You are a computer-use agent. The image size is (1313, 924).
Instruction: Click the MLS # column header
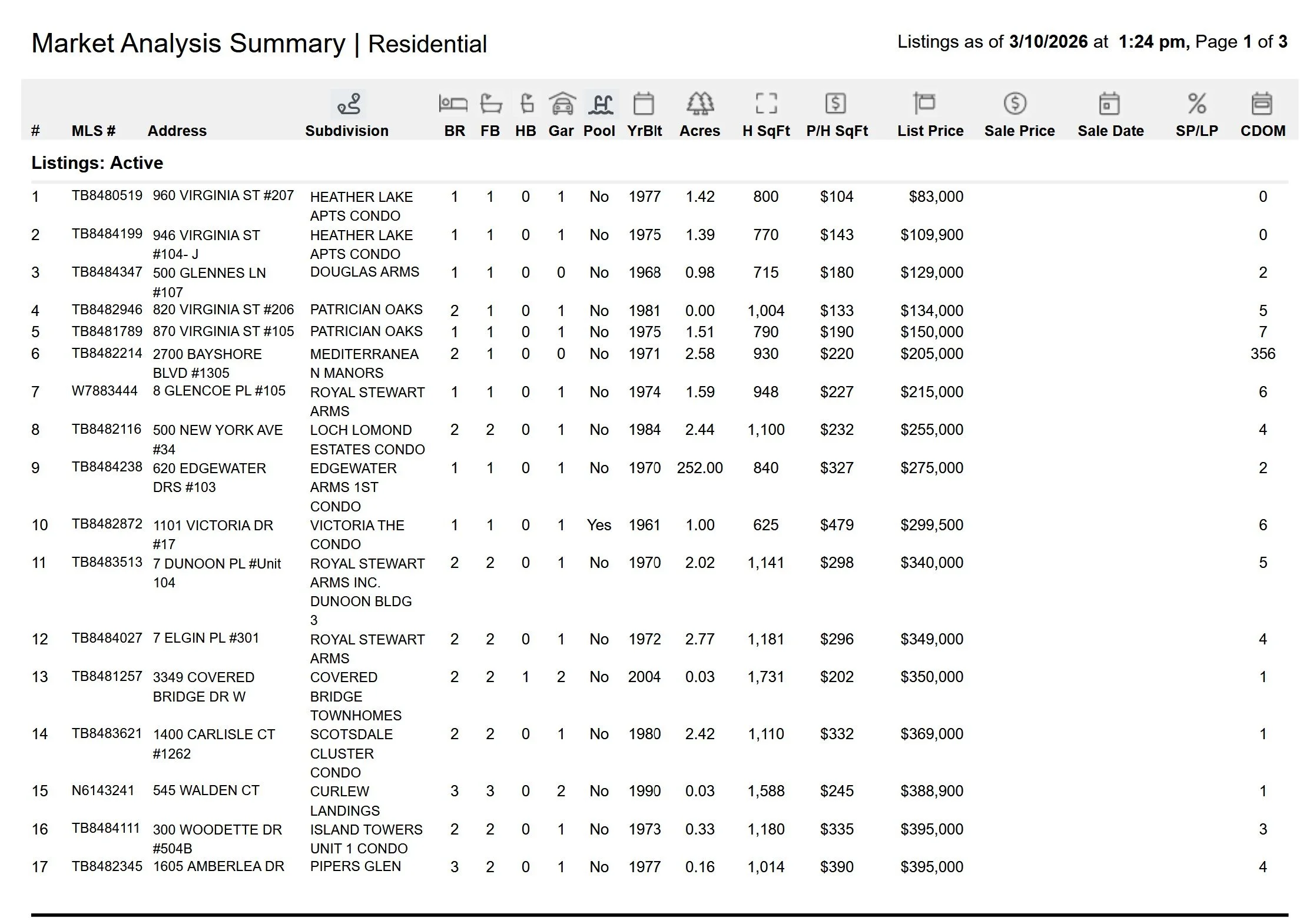point(93,131)
